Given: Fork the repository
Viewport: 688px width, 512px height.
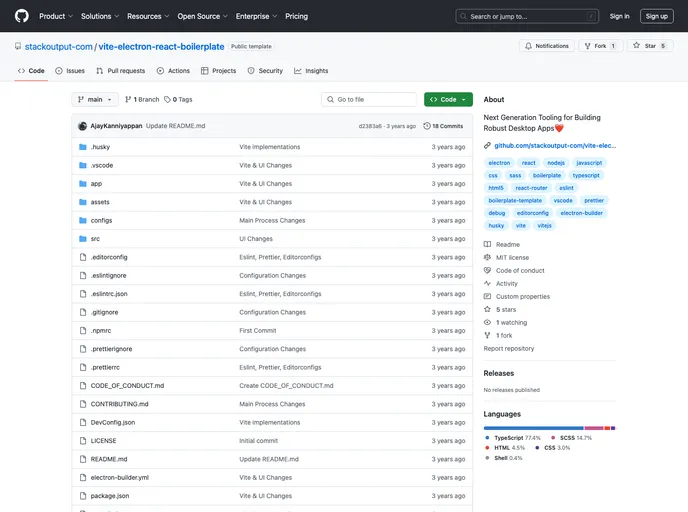Looking at the screenshot, I should 600,46.
